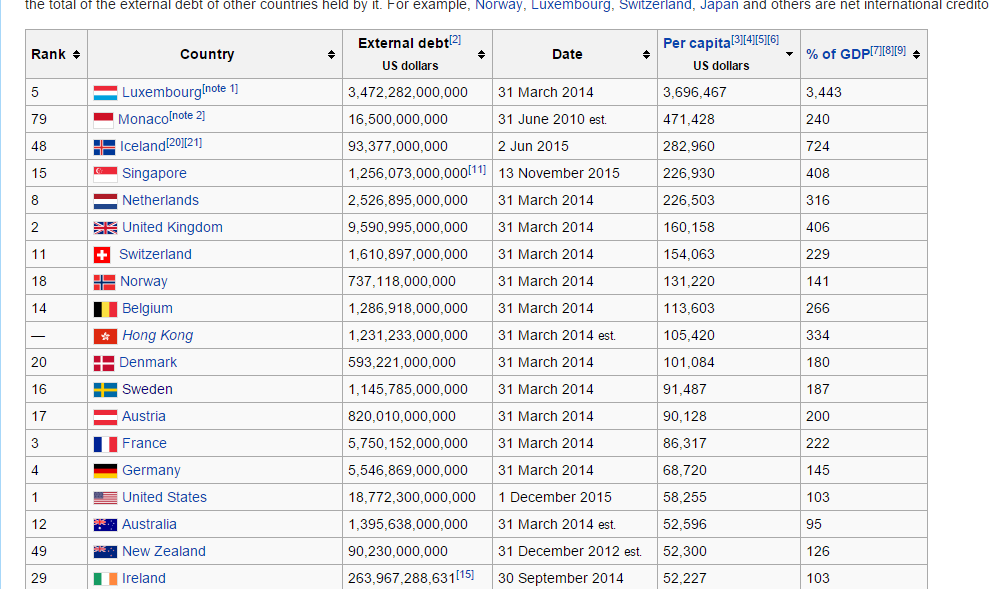Sort table by Rank column arrows
Image resolution: width=989 pixels, height=589 pixels.
click(x=76, y=54)
